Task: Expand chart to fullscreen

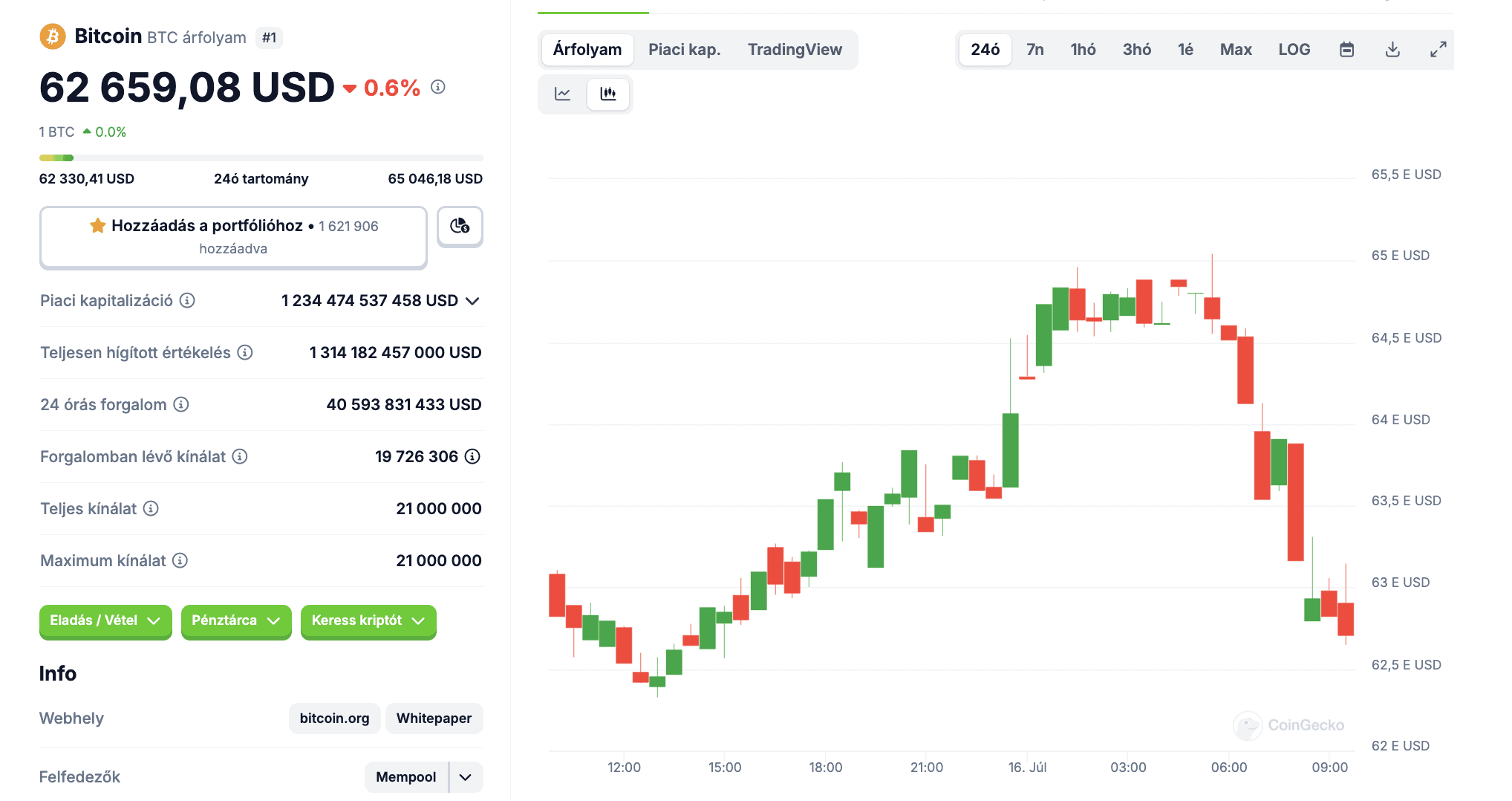Action: tap(1438, 50)
